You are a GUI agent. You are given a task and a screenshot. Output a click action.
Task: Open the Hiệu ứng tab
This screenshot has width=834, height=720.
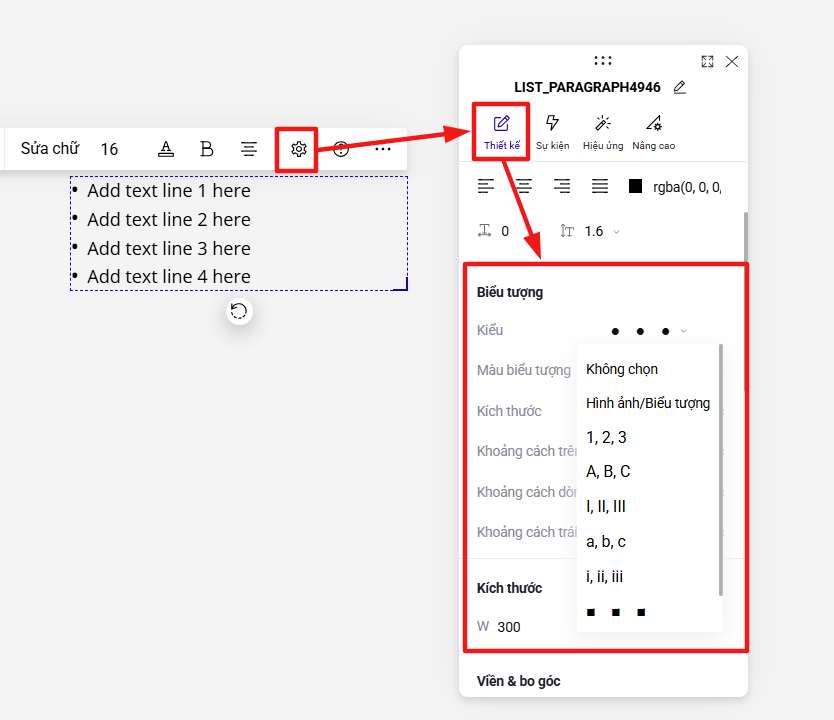(x=603, y=132)
